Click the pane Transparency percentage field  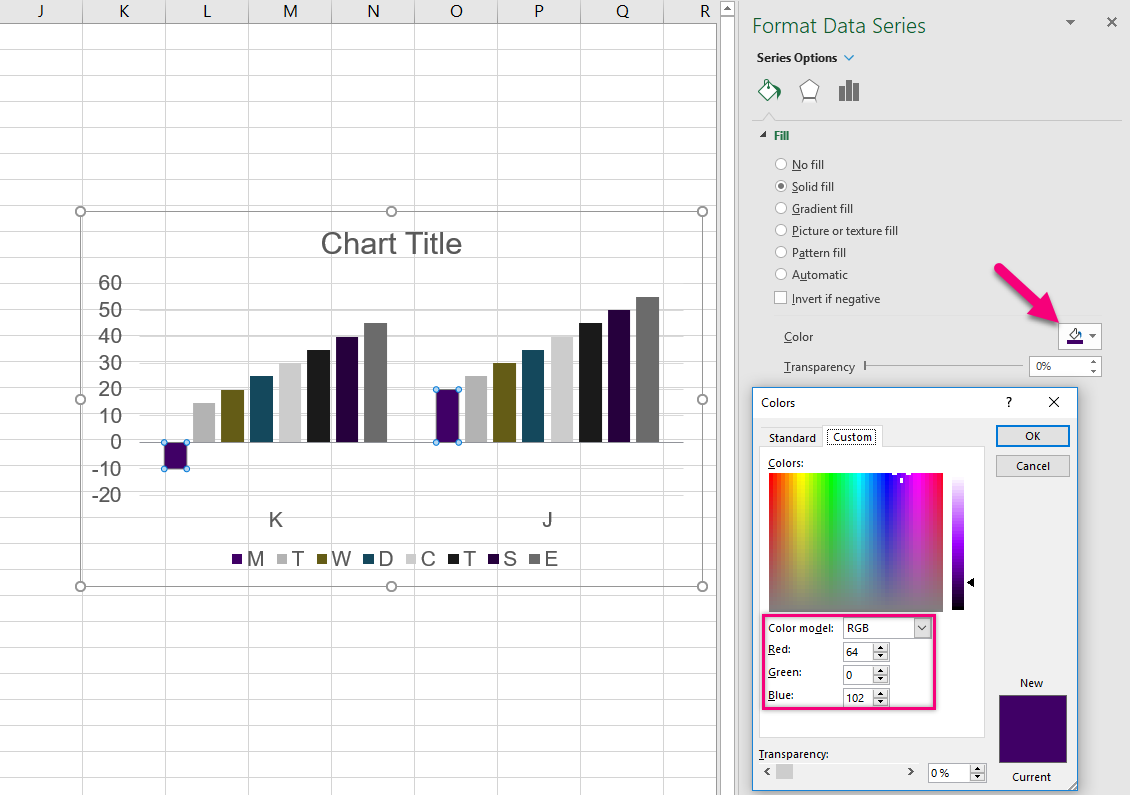[1058, 366]
